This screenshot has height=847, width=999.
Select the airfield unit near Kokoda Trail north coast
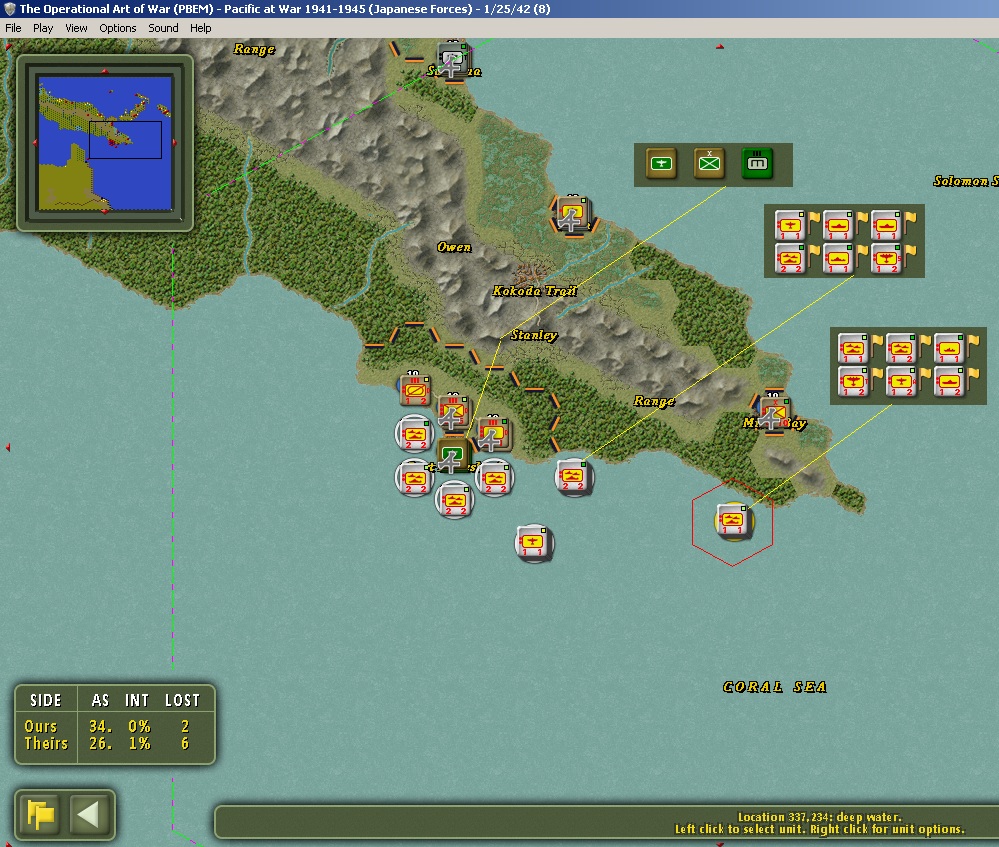pos(572,214)
